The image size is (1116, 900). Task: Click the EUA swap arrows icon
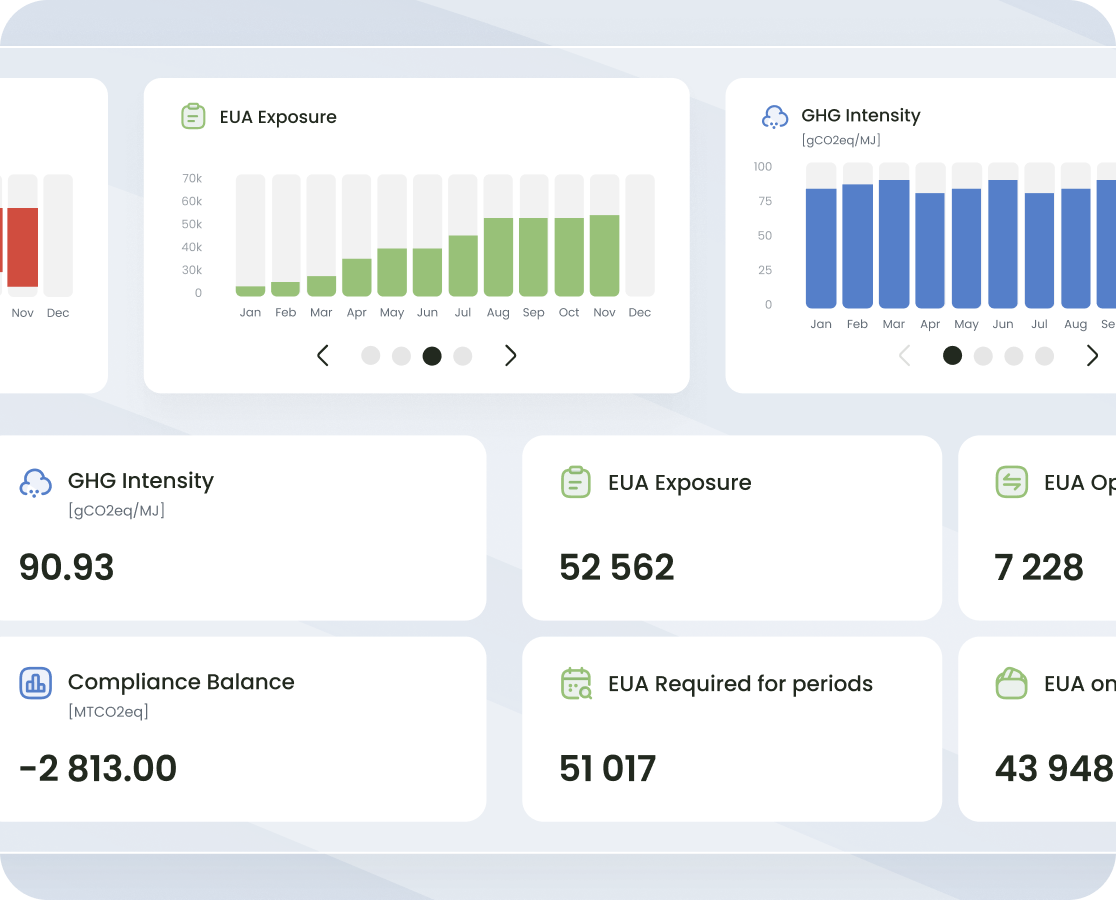pos(1011,483)
